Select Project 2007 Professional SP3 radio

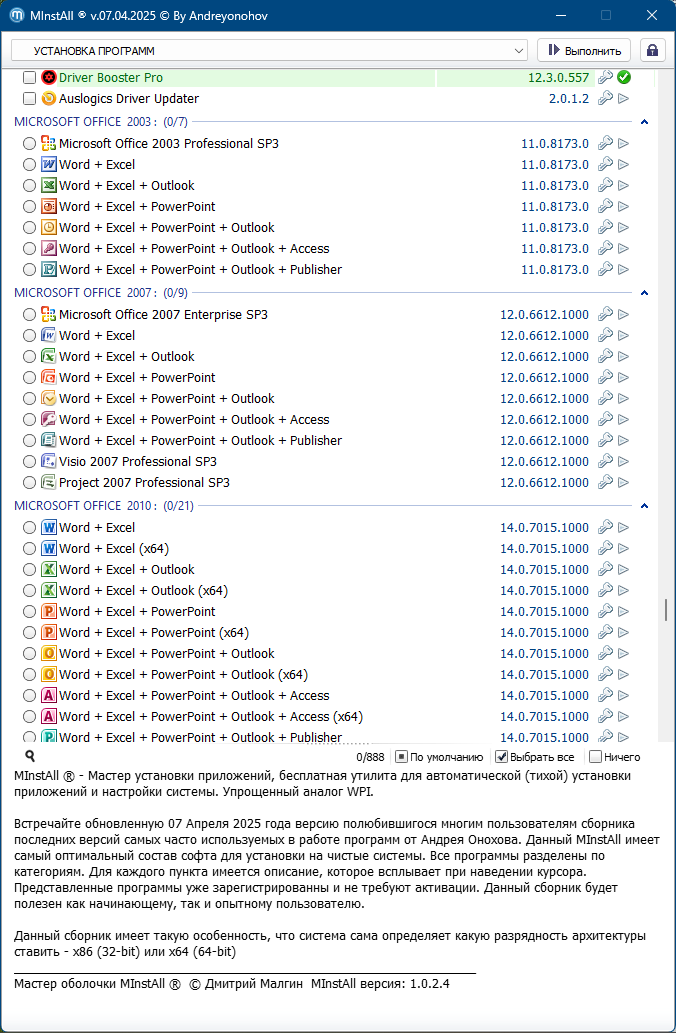(x=29, y=483)
